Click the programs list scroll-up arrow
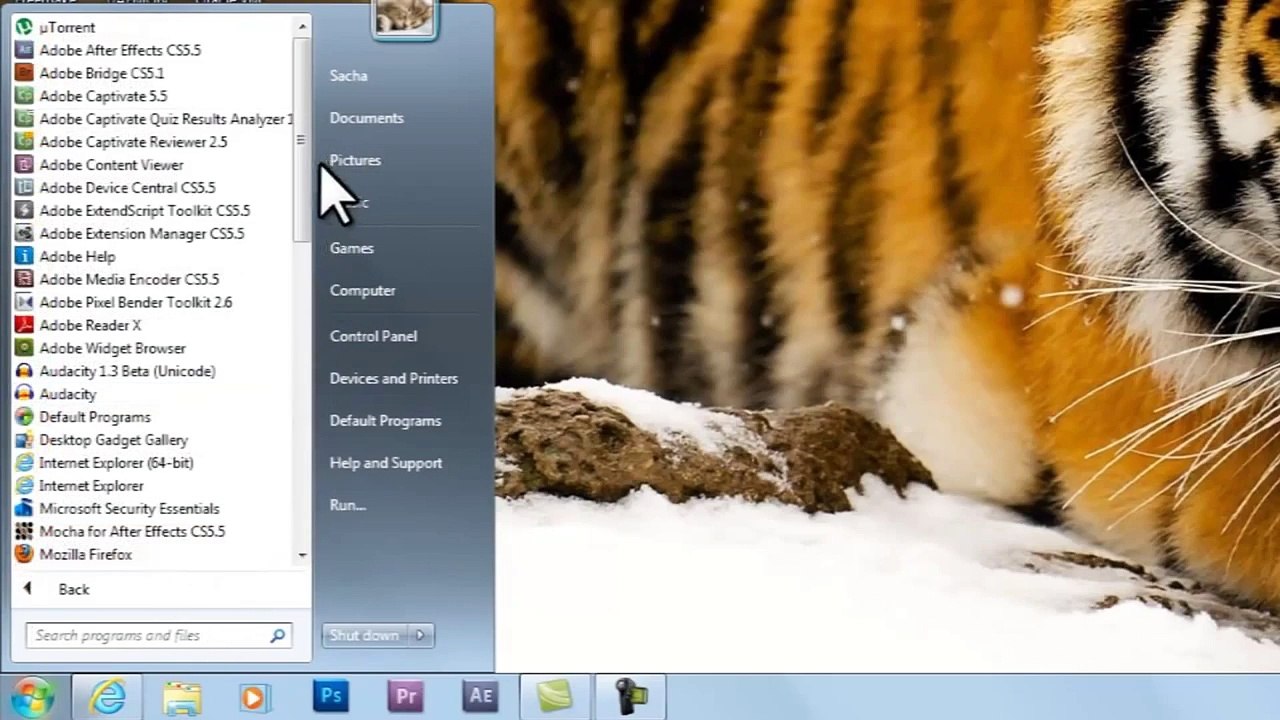The height and width of the screenshot is (720, 1280). 302,26
